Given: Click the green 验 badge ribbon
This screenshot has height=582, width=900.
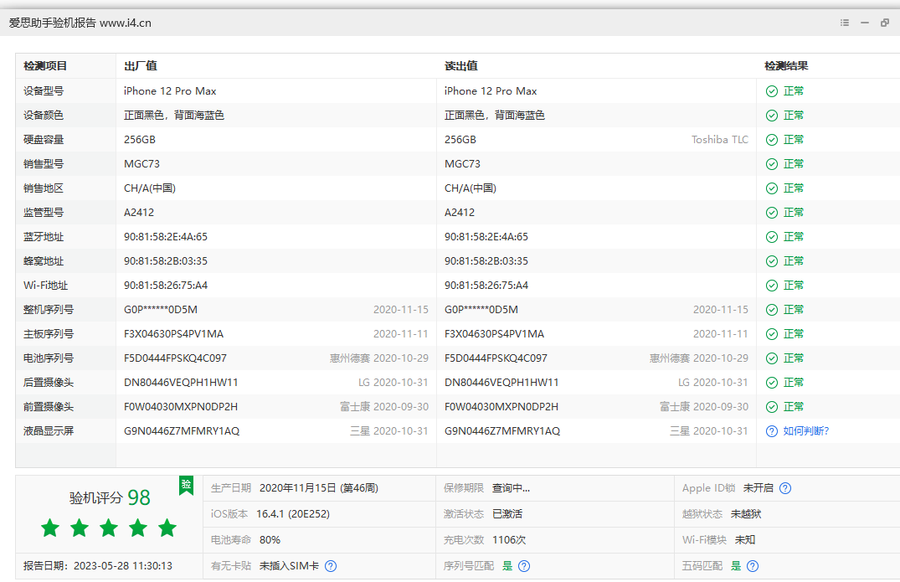Looking at the screenshot, I should pyautogui.click(x=186, y=485).
